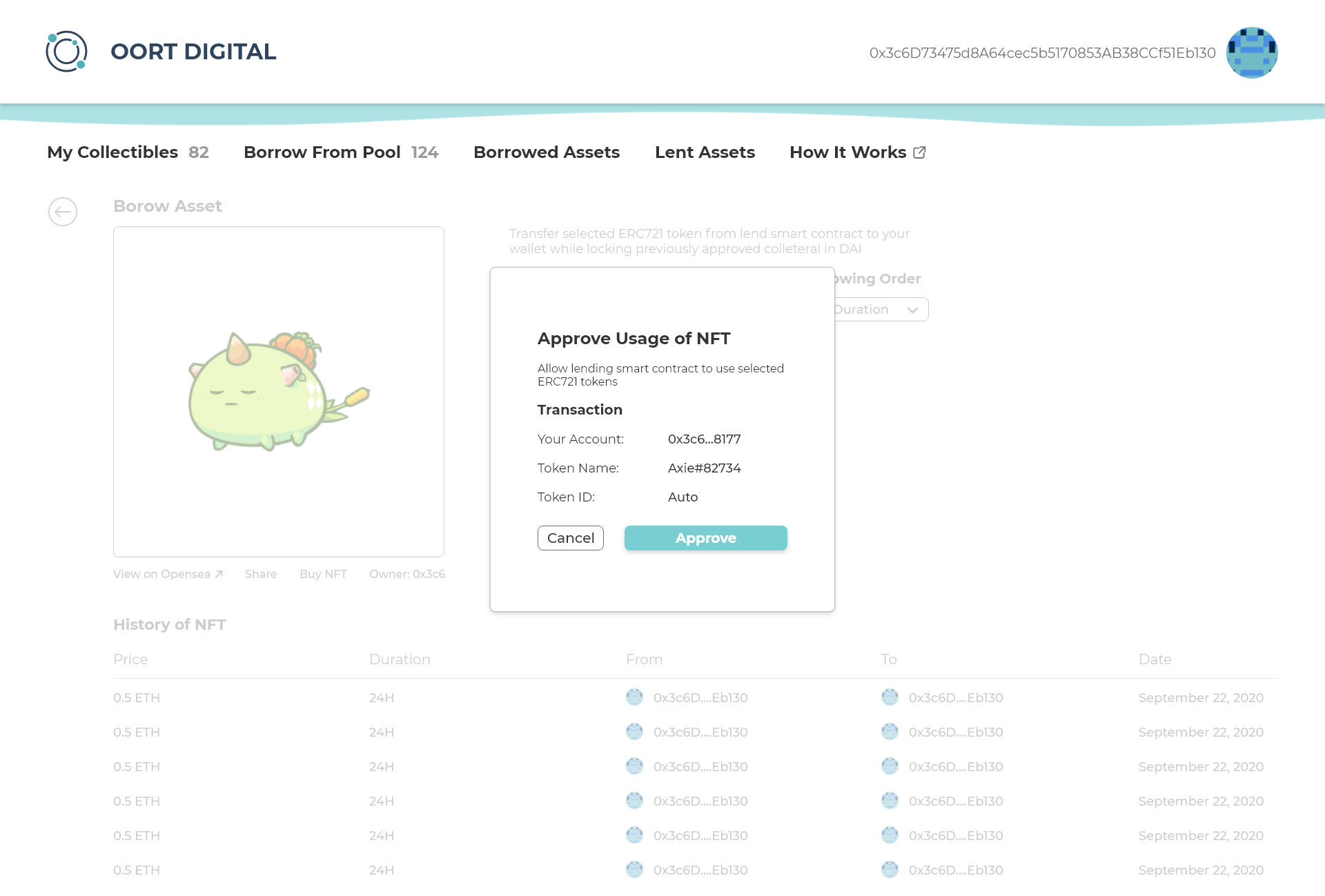
Task: Click the wallet address in the header
Action: [x=1042, y=53]
